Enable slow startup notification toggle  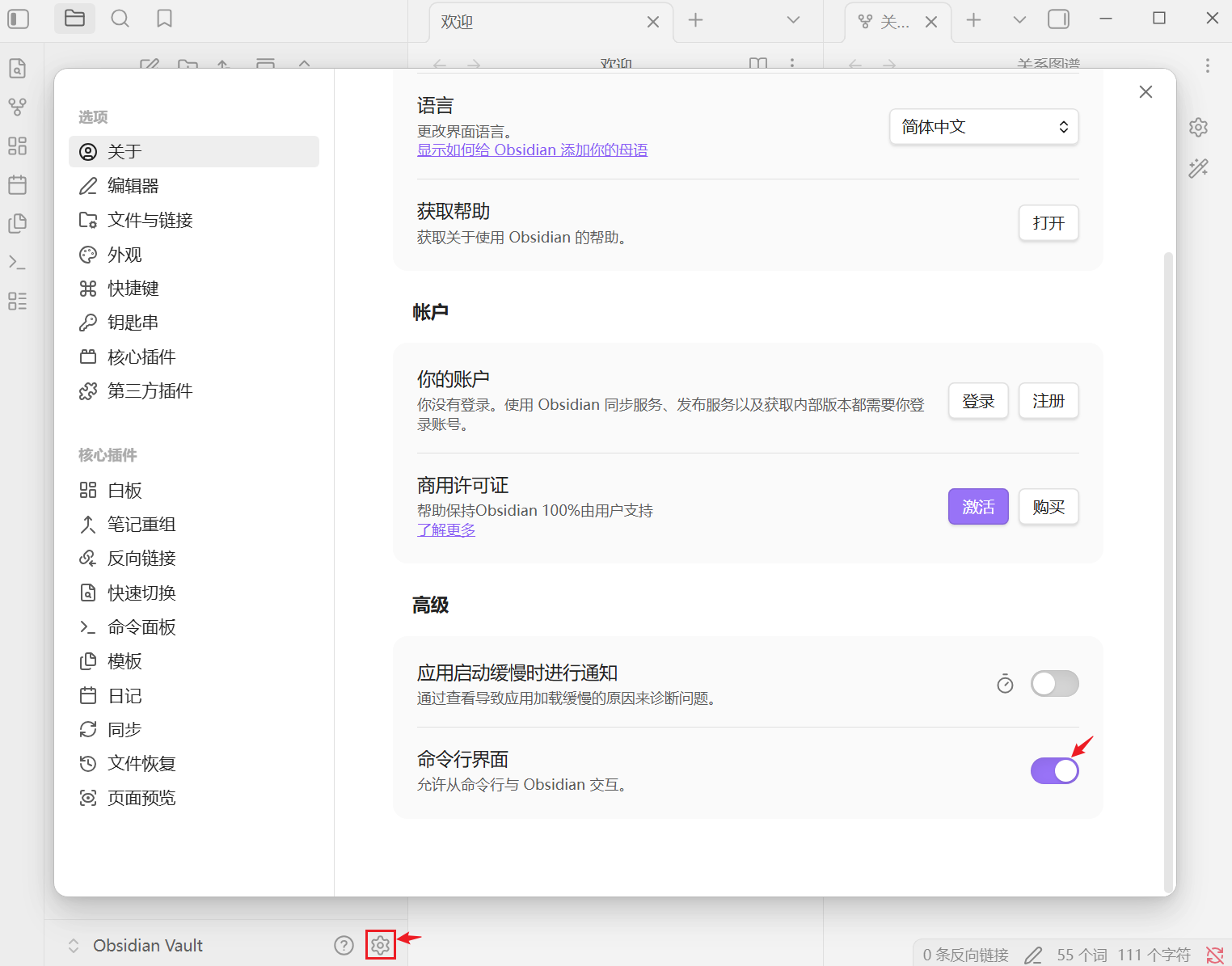[1054, 684]
